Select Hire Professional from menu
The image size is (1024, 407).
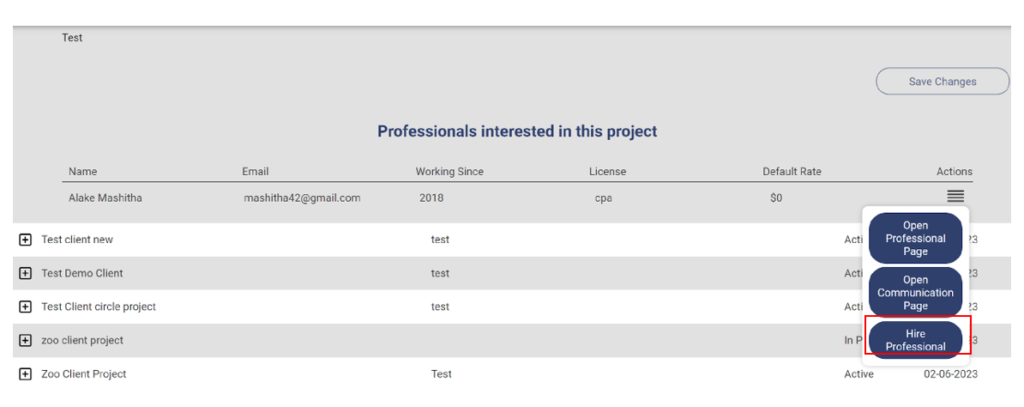915,340
